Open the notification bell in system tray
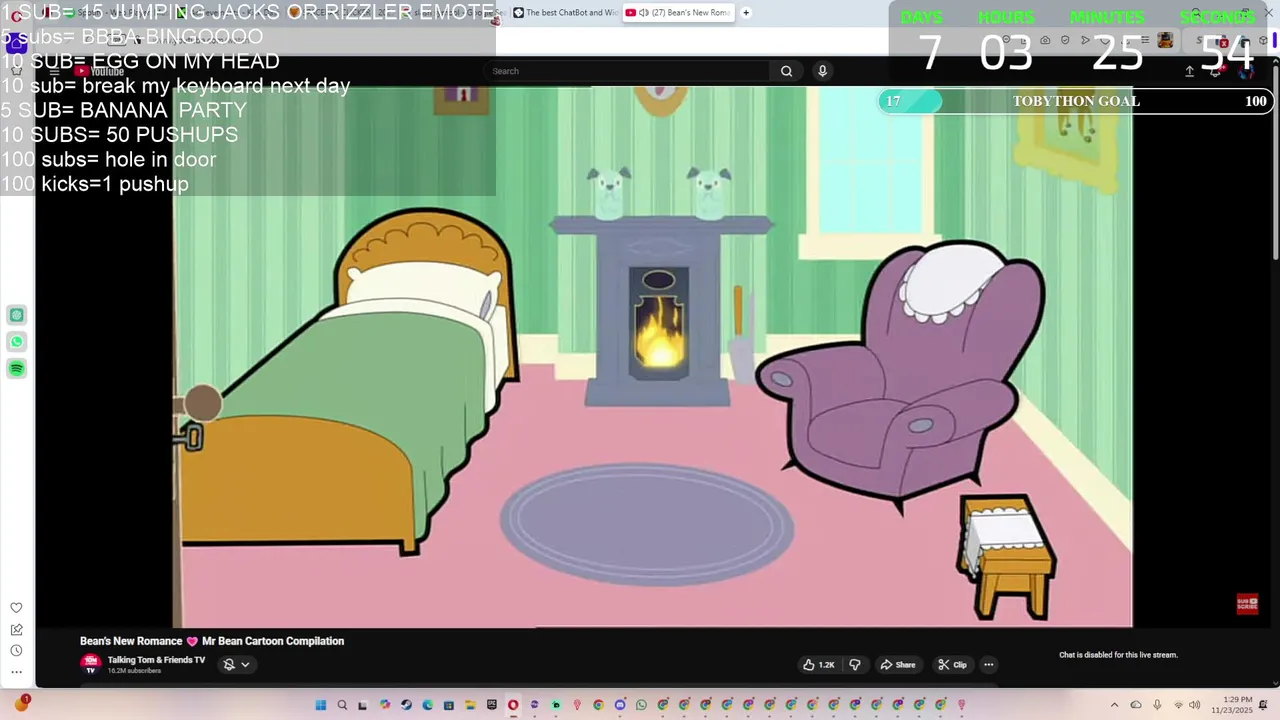The height and width of the screenshot is (720, 1280). 1263,705
